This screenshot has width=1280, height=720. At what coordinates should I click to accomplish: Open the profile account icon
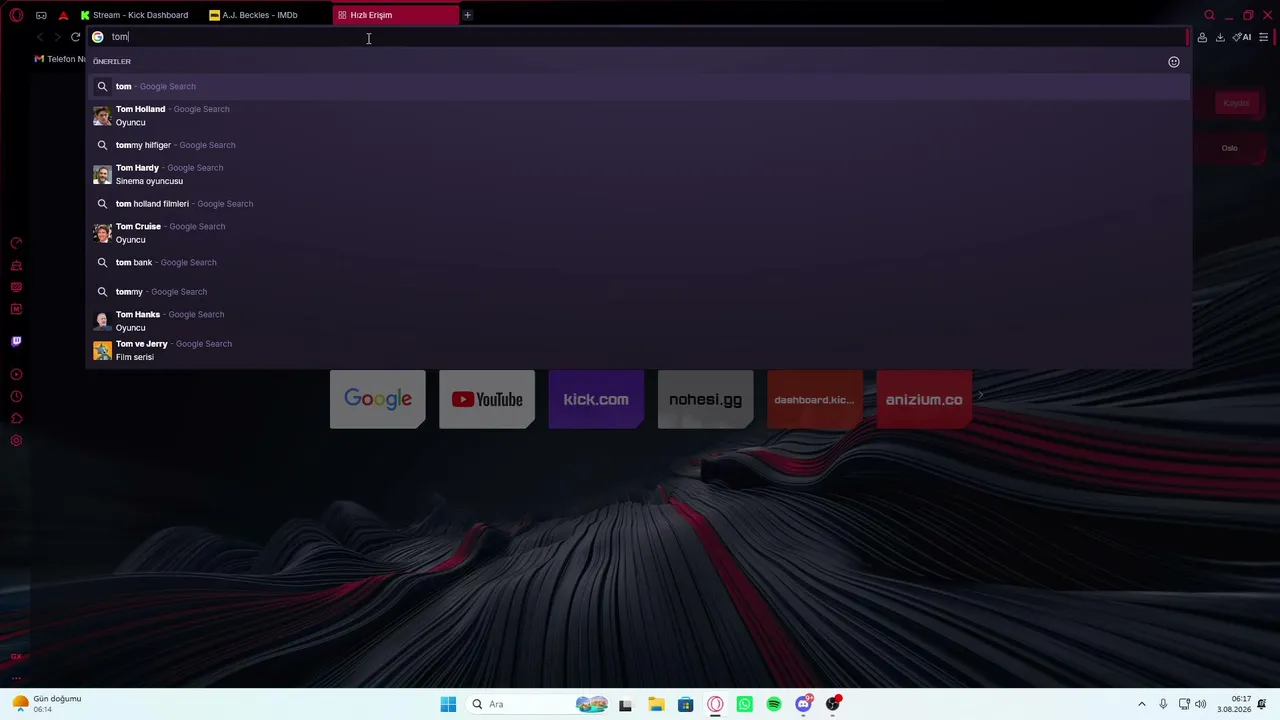pyautogui.click(x=1202, y=37)
